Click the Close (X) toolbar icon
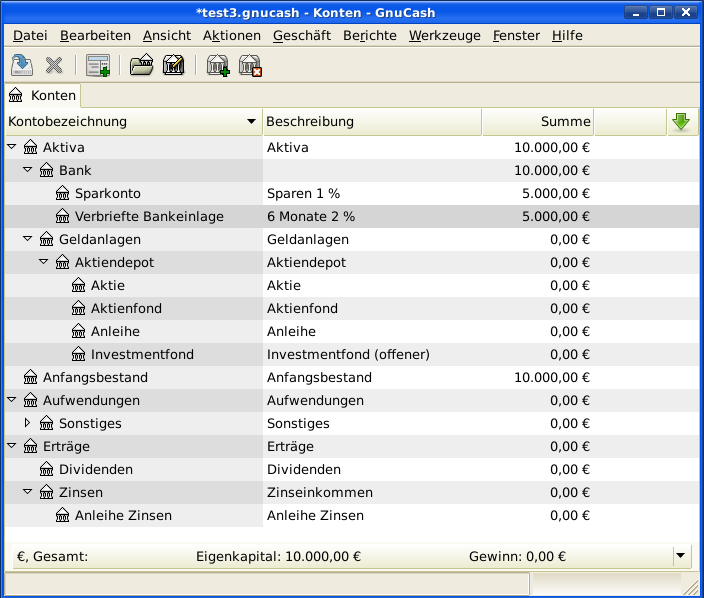 click(x=54, y=66)
